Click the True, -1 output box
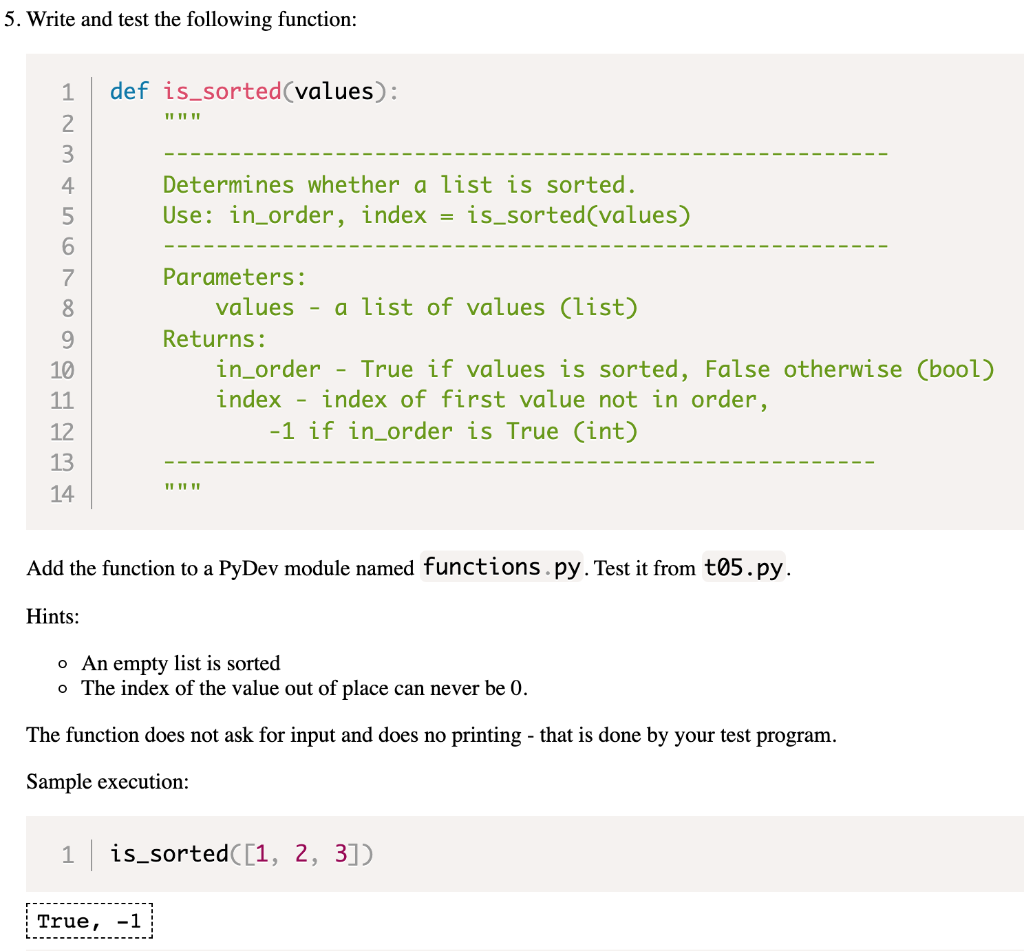The image size is (1024, 951). 88,920
